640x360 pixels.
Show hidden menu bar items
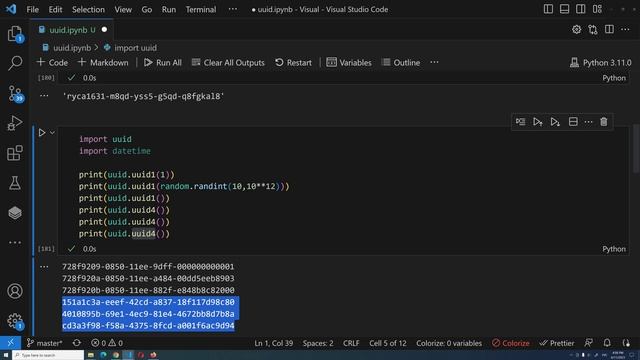coord(233,9)
